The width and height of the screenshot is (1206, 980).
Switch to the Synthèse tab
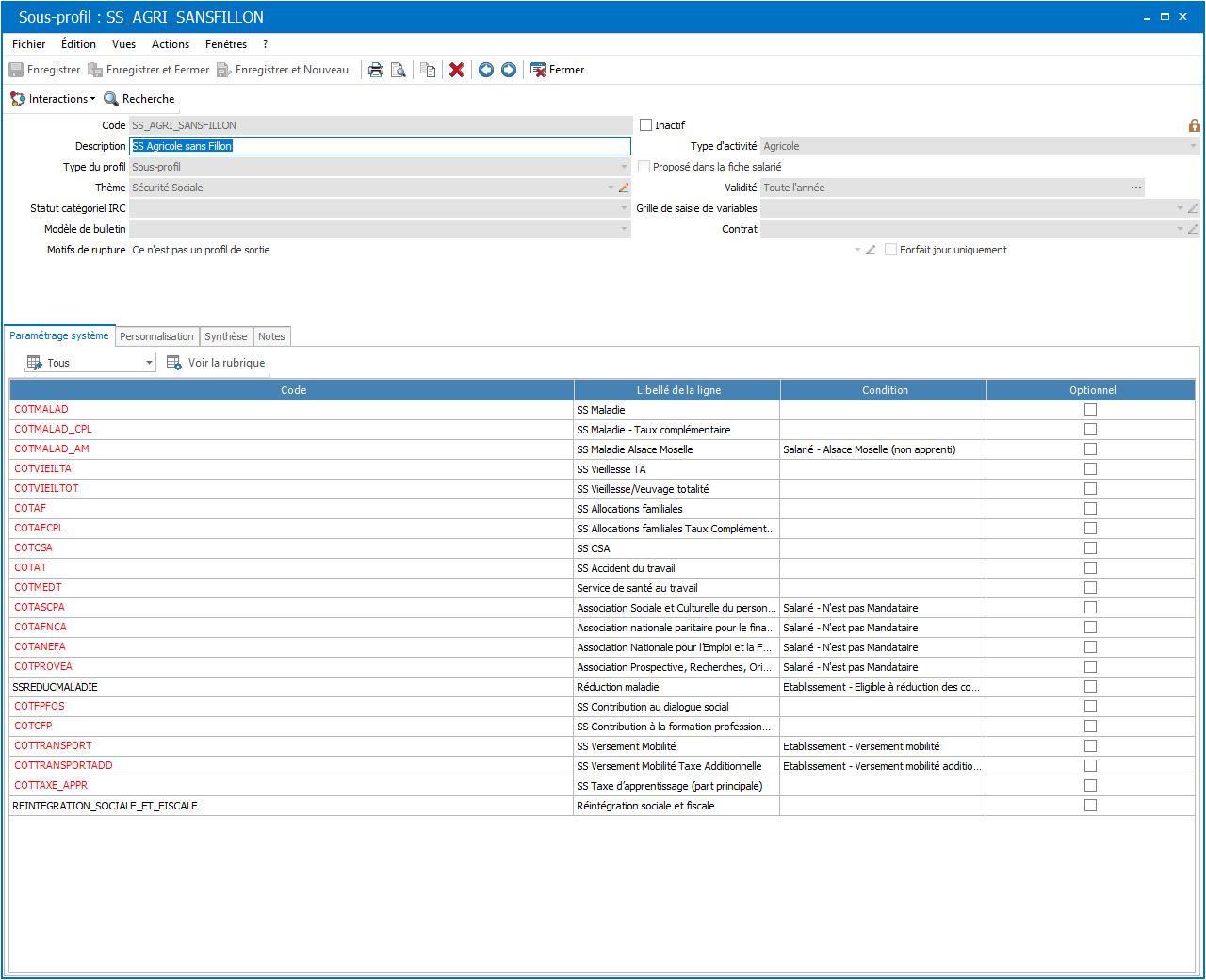(x=226, y=336)
